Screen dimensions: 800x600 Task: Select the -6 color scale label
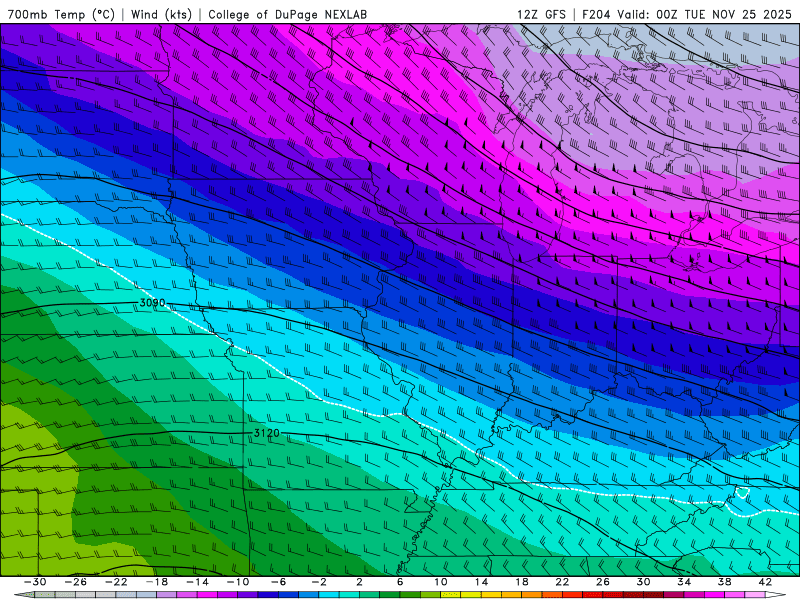pyautogui.click(x=279, y=582)
